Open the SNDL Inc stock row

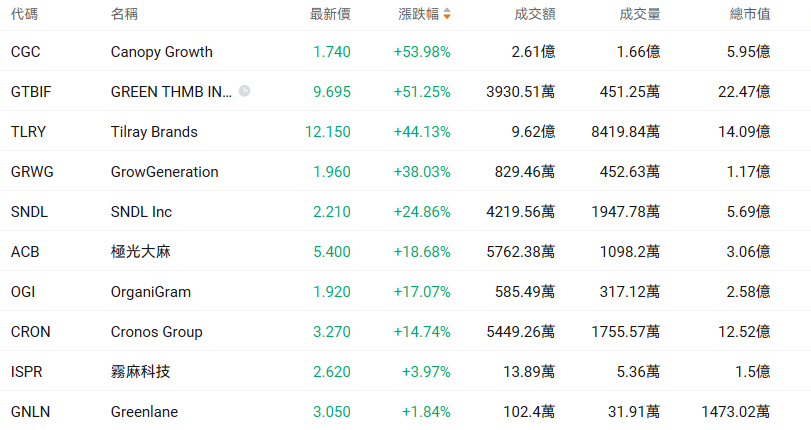[x=141, y=211]
